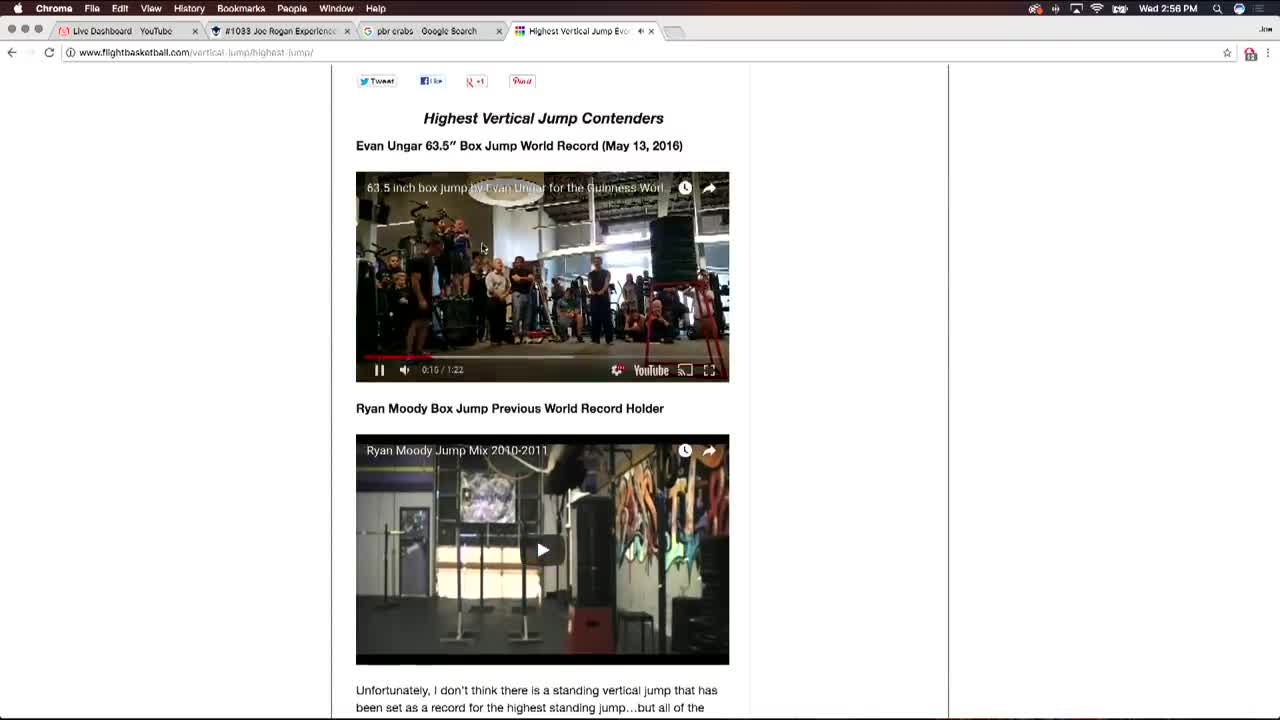This screenshot has width=1280, height=720.
Task: Share the Ryan Moody Jump Mix video
Action: 709,451
